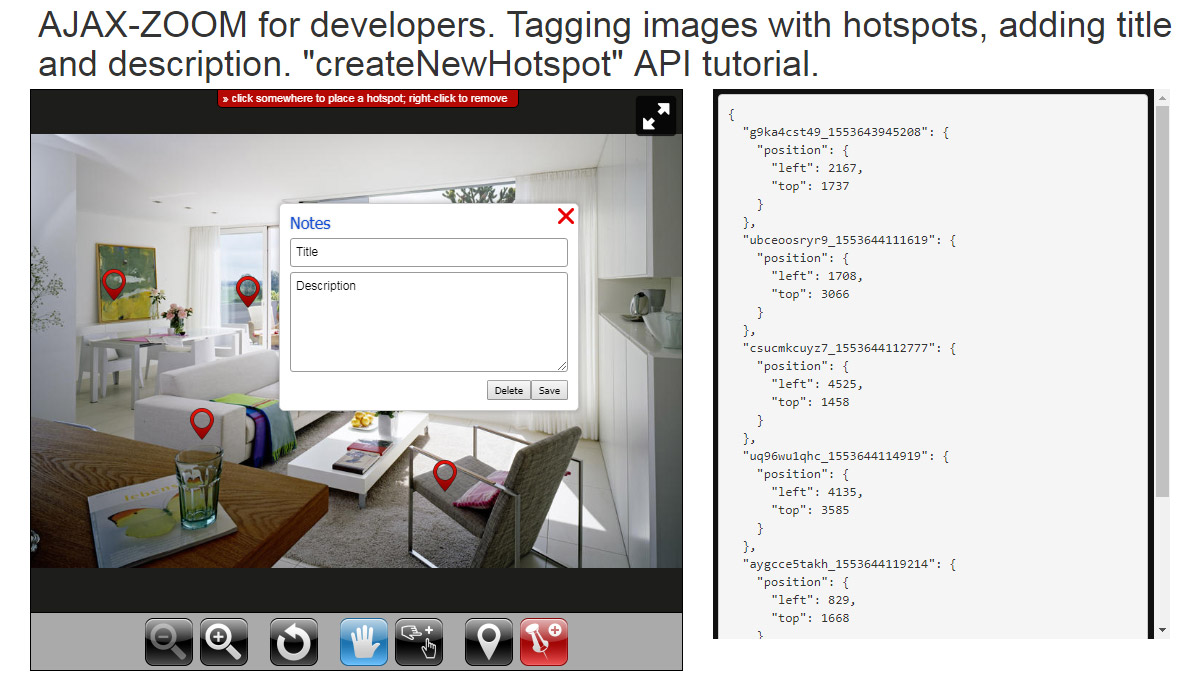Reset the view with the circular arrow button

[x=294, y=642]
